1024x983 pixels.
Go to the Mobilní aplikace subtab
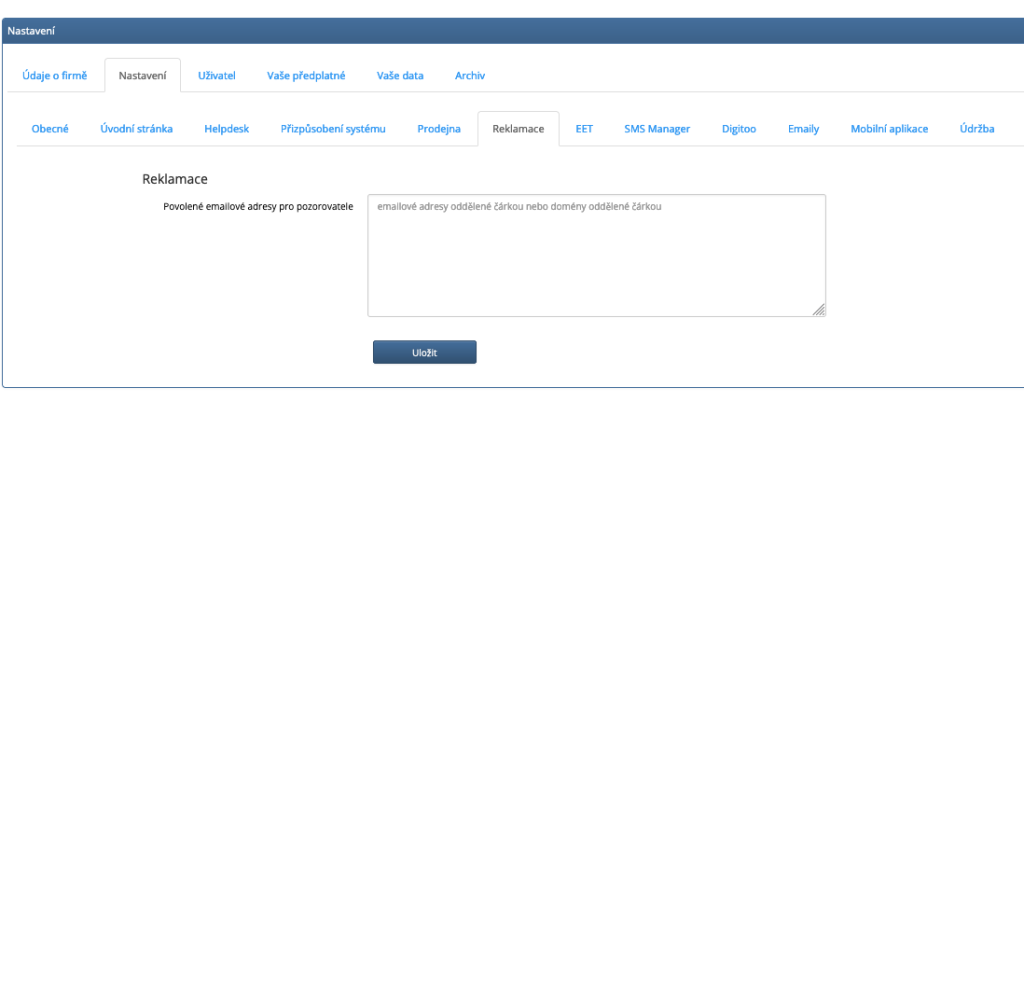coord(889,129)
